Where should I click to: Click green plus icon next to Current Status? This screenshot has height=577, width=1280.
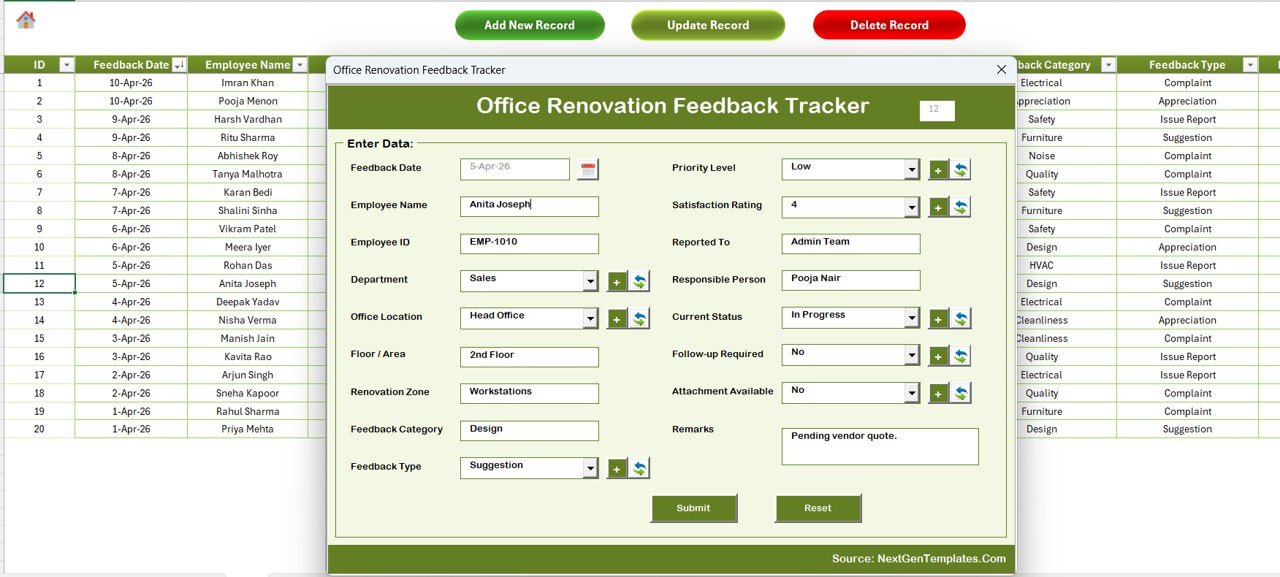click(x=938, y=318)
